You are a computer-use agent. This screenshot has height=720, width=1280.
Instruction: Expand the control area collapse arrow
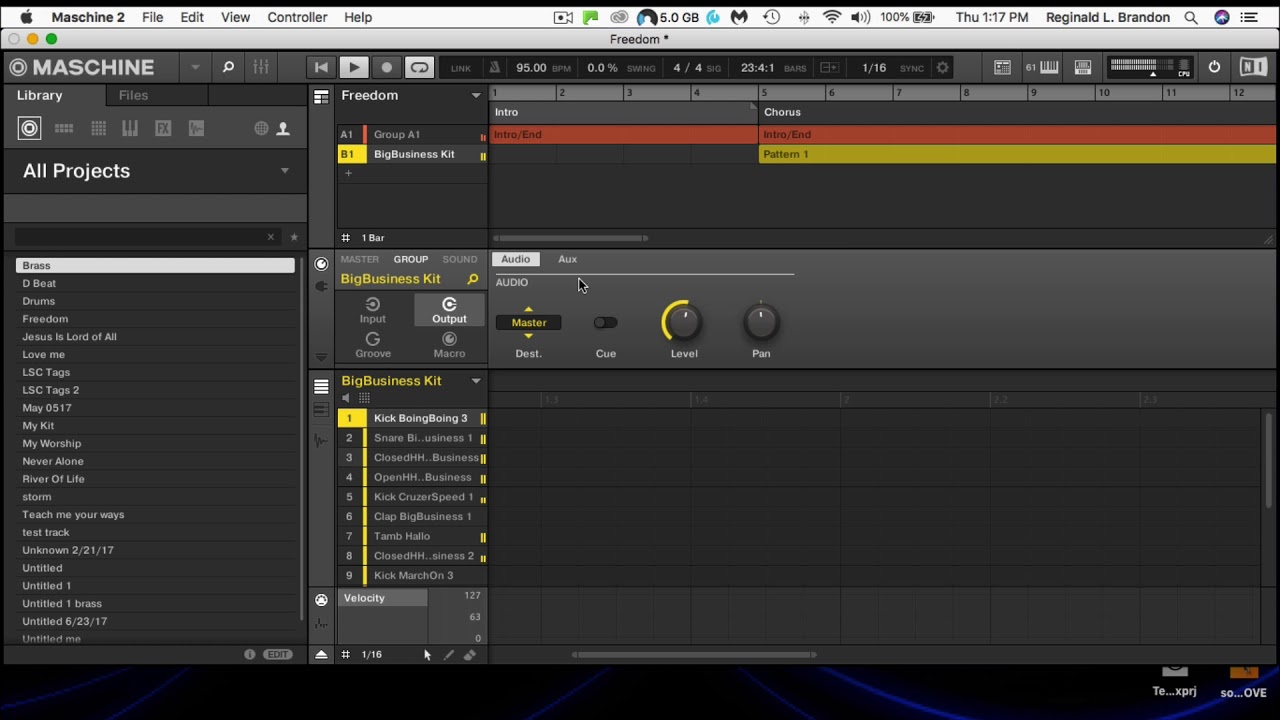tap(321, 357)
